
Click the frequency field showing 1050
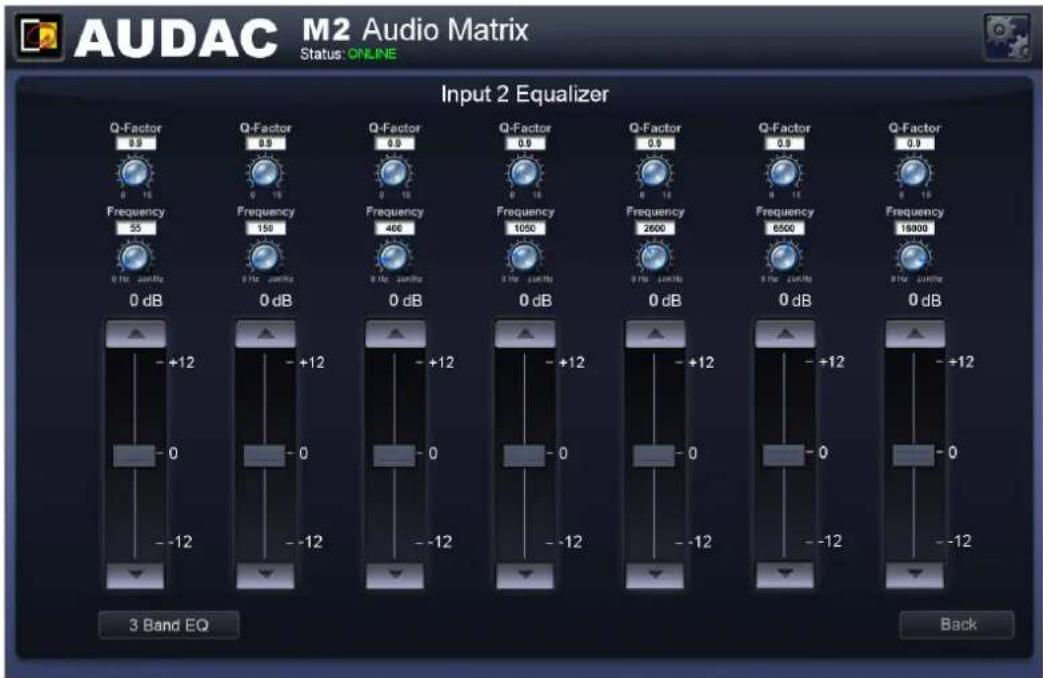tap(525, 228)
